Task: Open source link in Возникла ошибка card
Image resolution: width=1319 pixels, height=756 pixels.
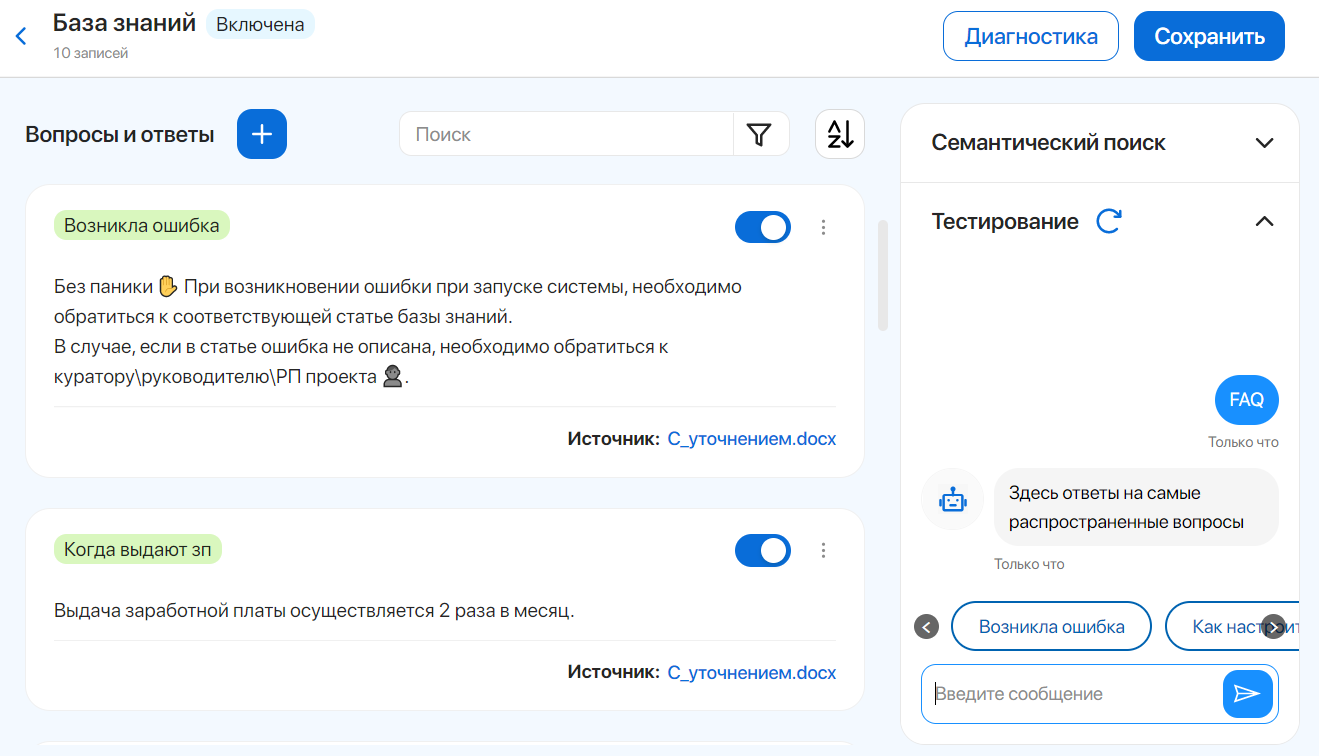Action: click(x=751, y=438)
